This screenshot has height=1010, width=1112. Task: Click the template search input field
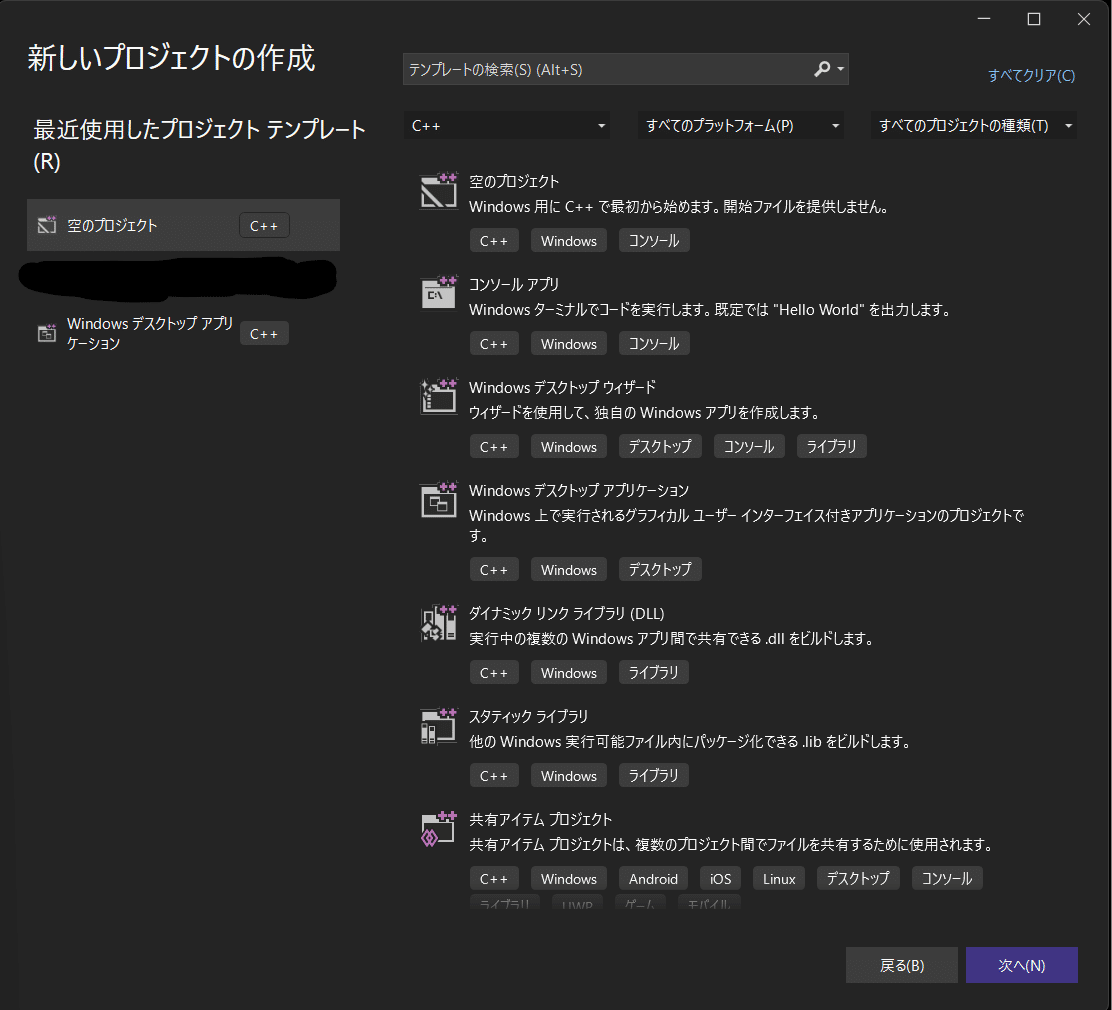click(x=600, y=69)
